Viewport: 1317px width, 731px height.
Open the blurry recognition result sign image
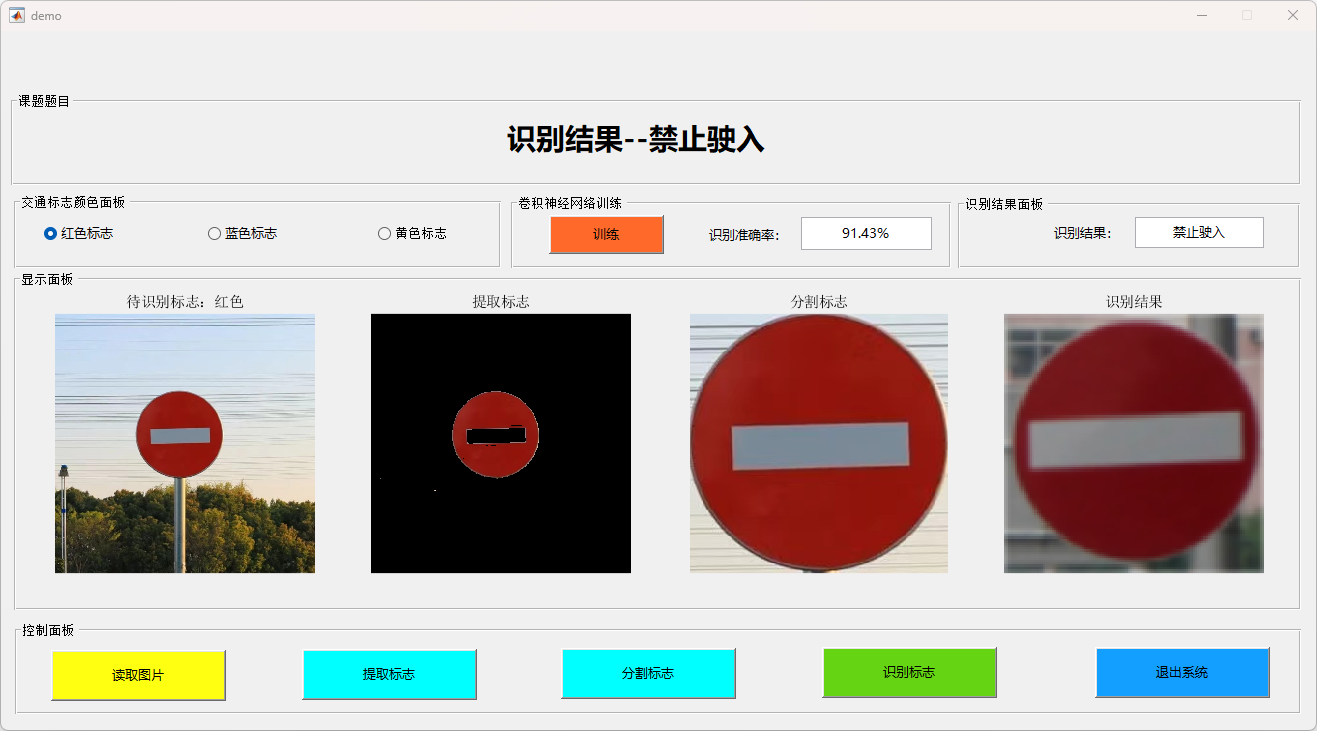pyautogui.click(x=1134, y=443)
